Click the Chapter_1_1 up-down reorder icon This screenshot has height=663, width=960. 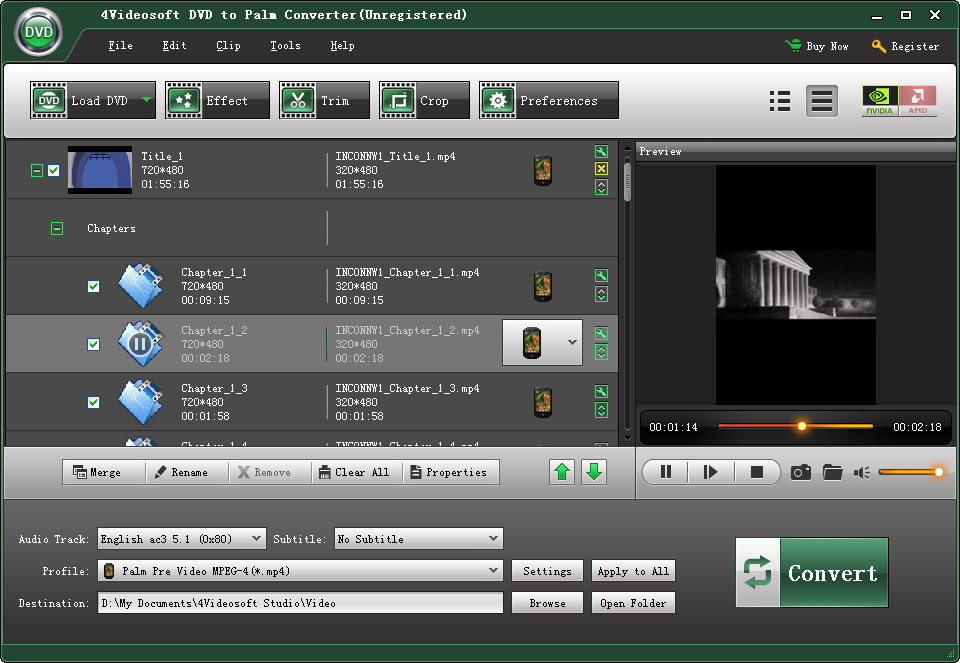(x=601, y=294)
